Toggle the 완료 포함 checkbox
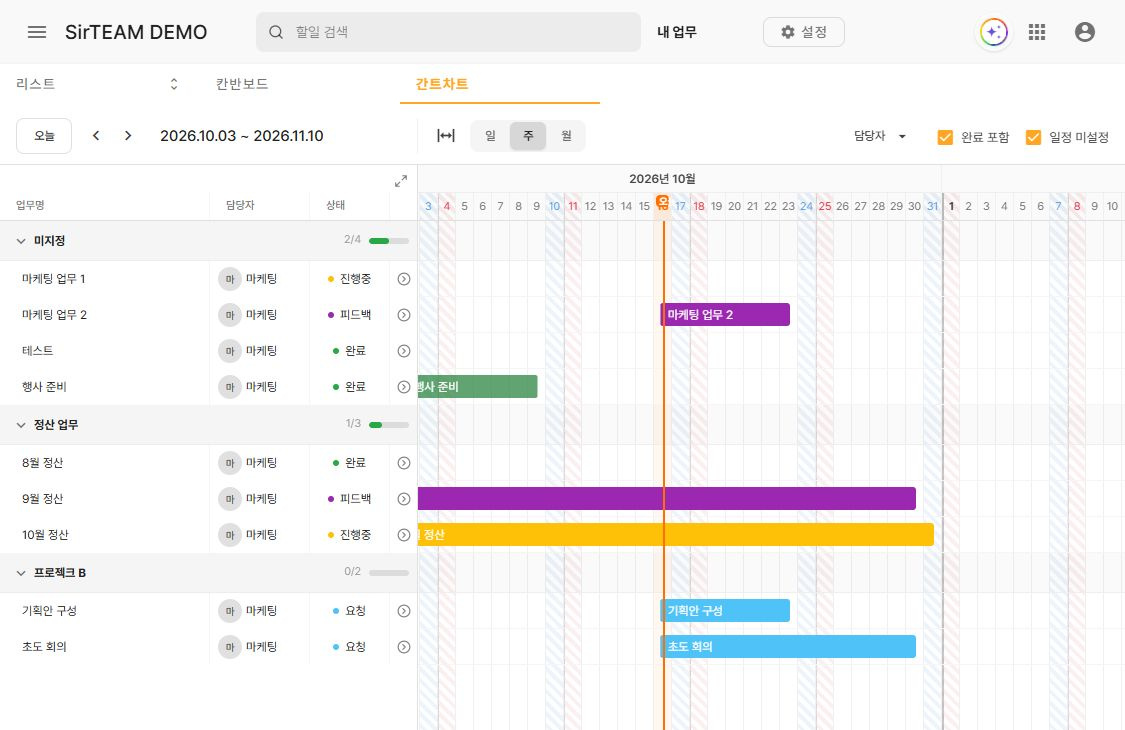This screenshot has width=1125, height=730. click(x=945, y=137)
